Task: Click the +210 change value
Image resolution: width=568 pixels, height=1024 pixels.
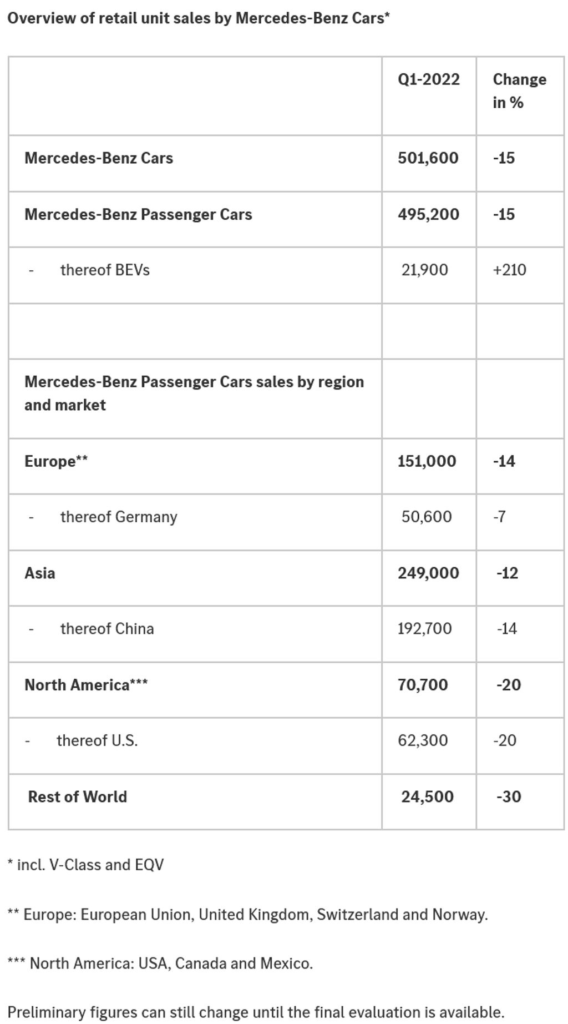Action: coord(509,269)
